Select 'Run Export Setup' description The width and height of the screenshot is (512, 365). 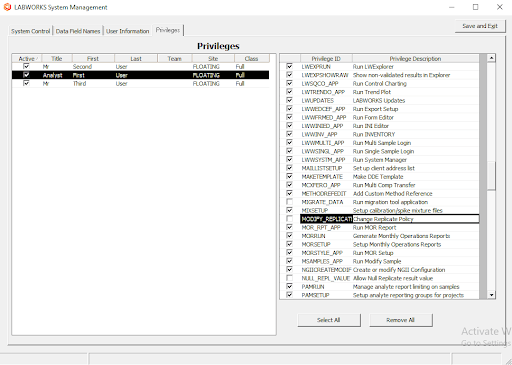click(x=375, y=109)
